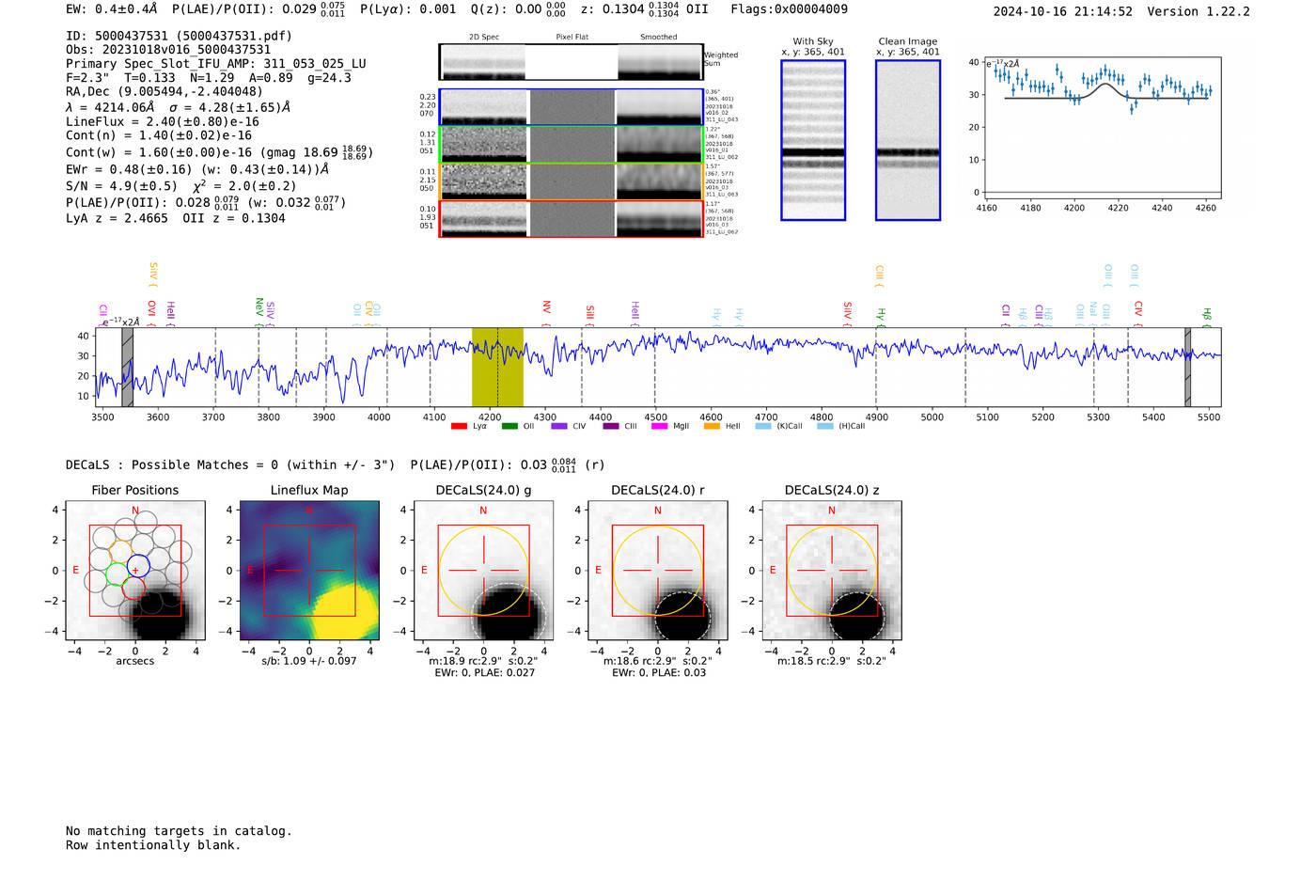Screen dimensions: 1316x896
Task: Select the Clean Image panel
Action: (x=907, y=140)
